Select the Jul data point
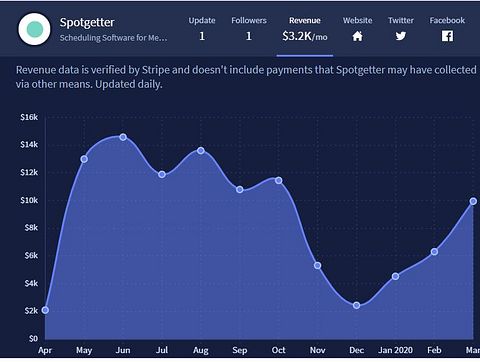Image resolution: width=480 pixels, height=362 pixels. point(162,174)
